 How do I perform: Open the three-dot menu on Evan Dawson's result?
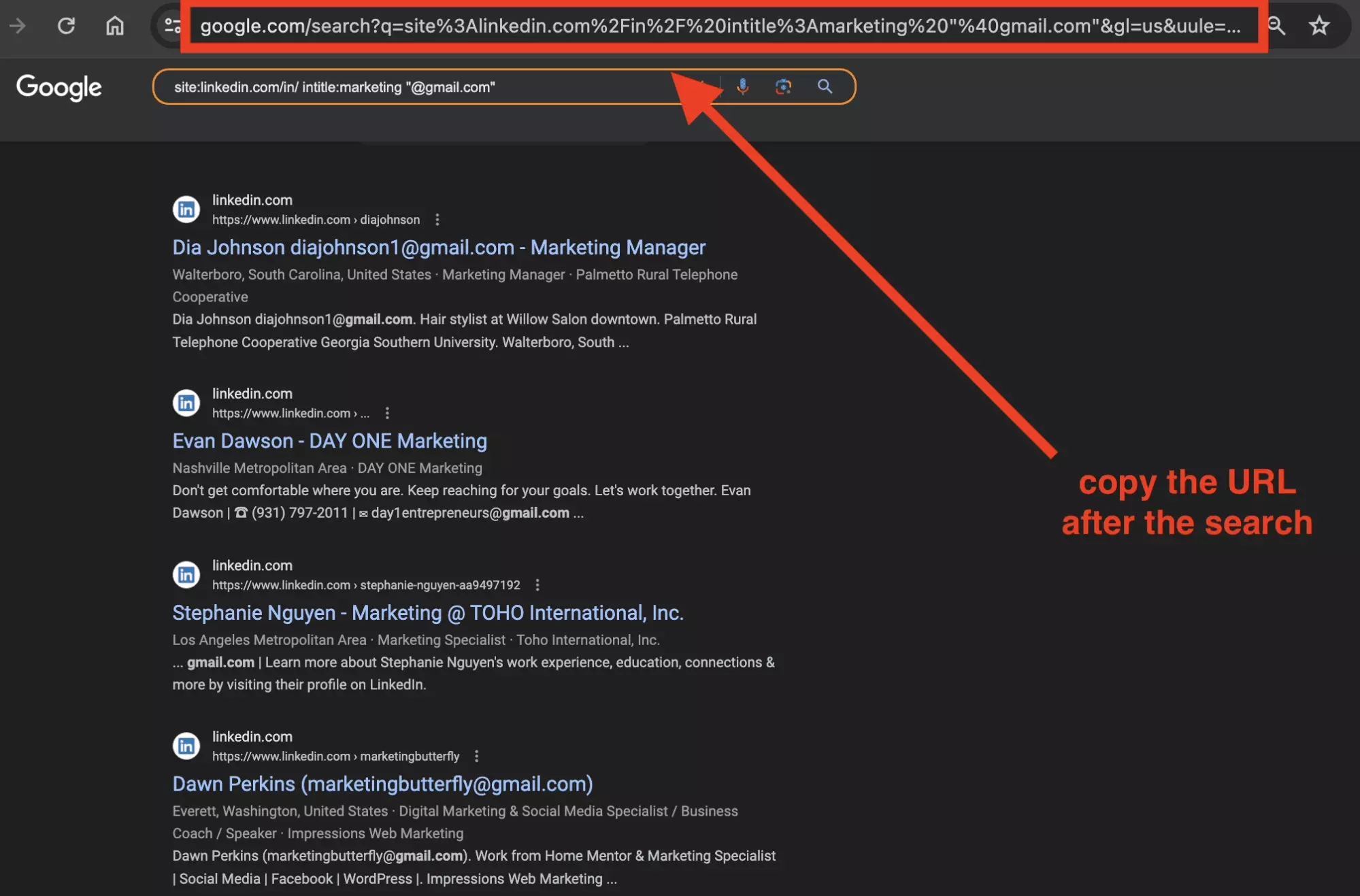387,412
